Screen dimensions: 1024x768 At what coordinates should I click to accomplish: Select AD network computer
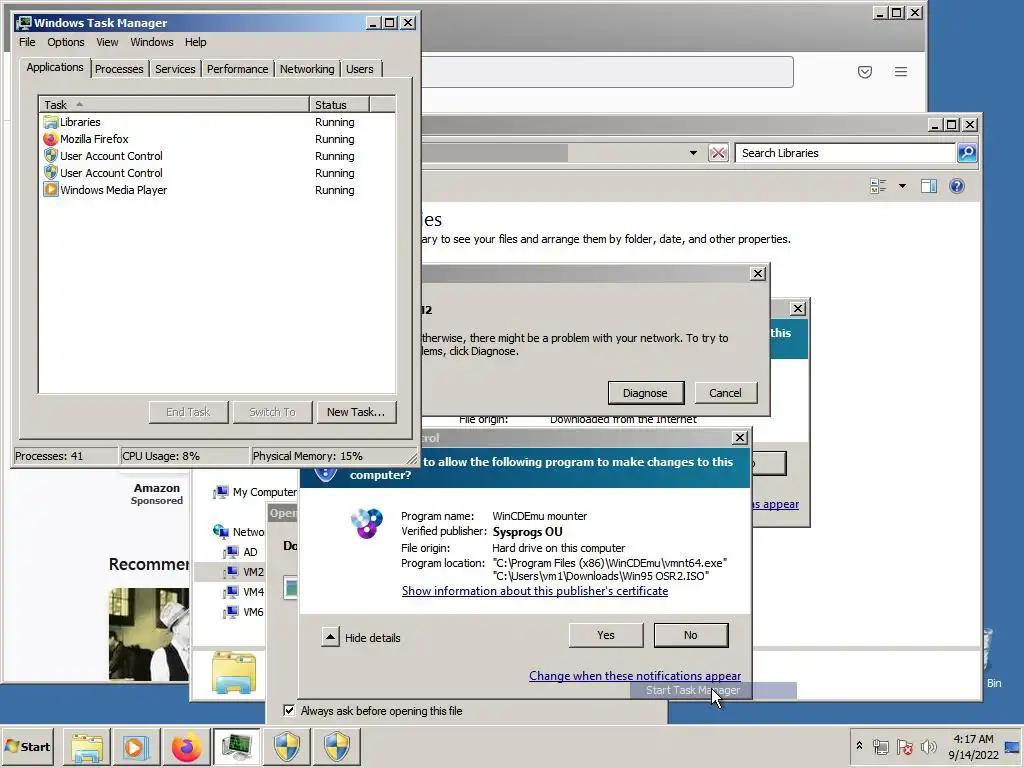point(240,552)
